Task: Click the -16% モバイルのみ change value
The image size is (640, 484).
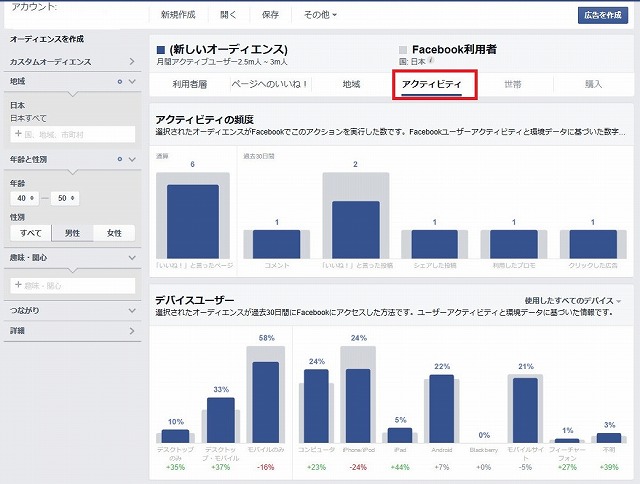Action: click(266, 467)
